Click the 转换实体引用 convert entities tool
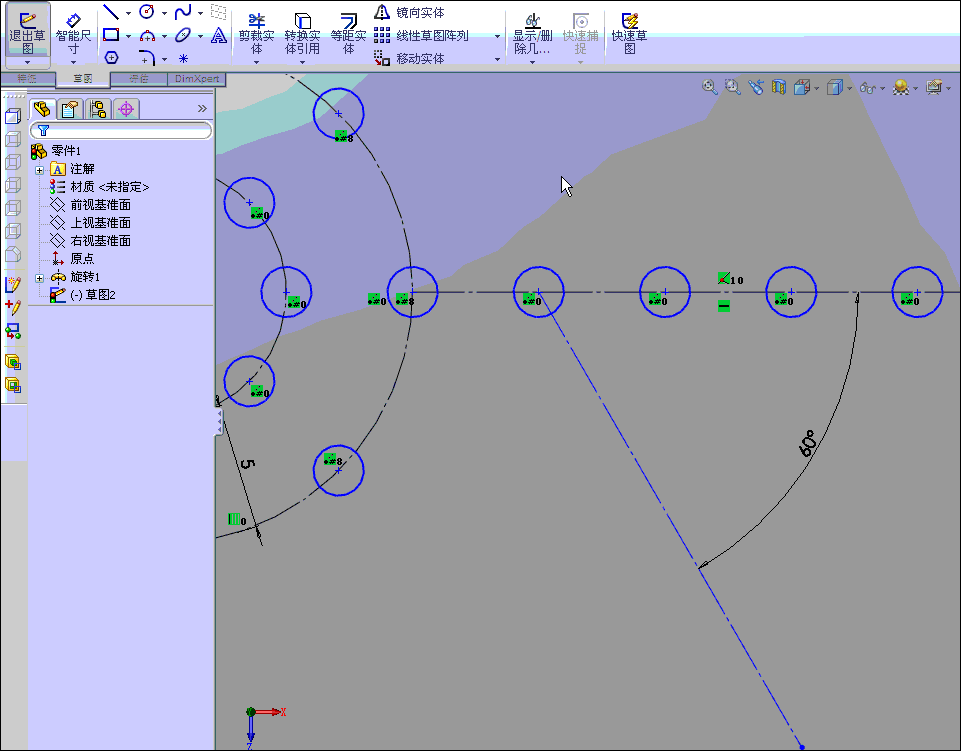 coord(302,34)
